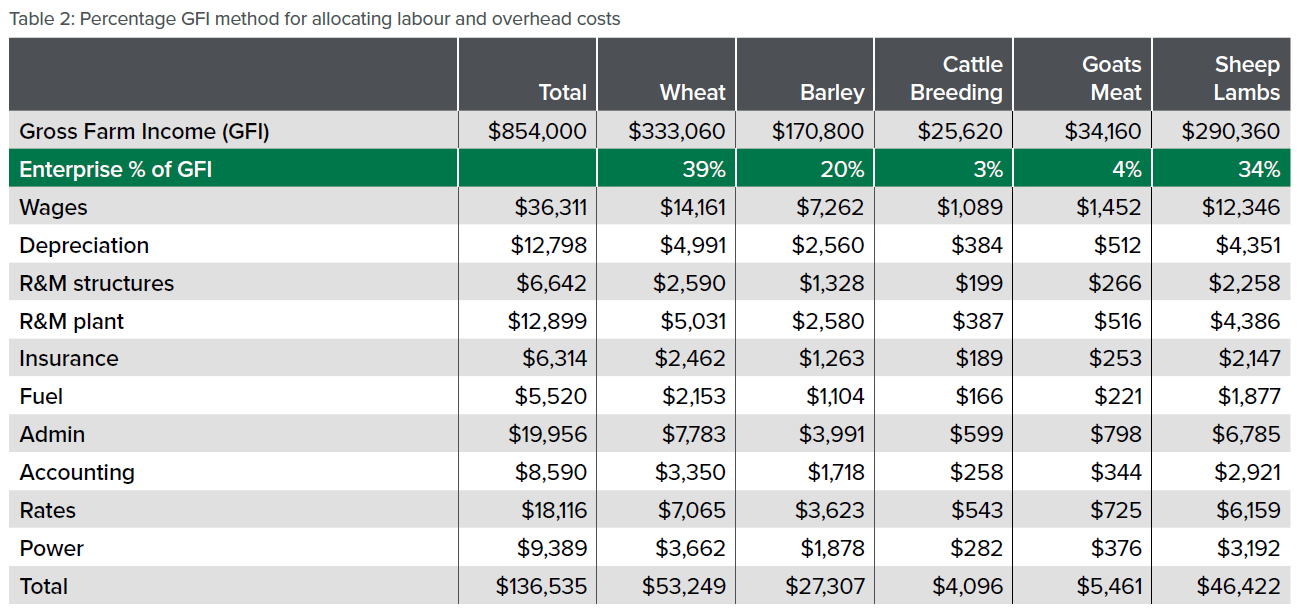
Task: Click the R&M structures row label
Action: (96, 283)
